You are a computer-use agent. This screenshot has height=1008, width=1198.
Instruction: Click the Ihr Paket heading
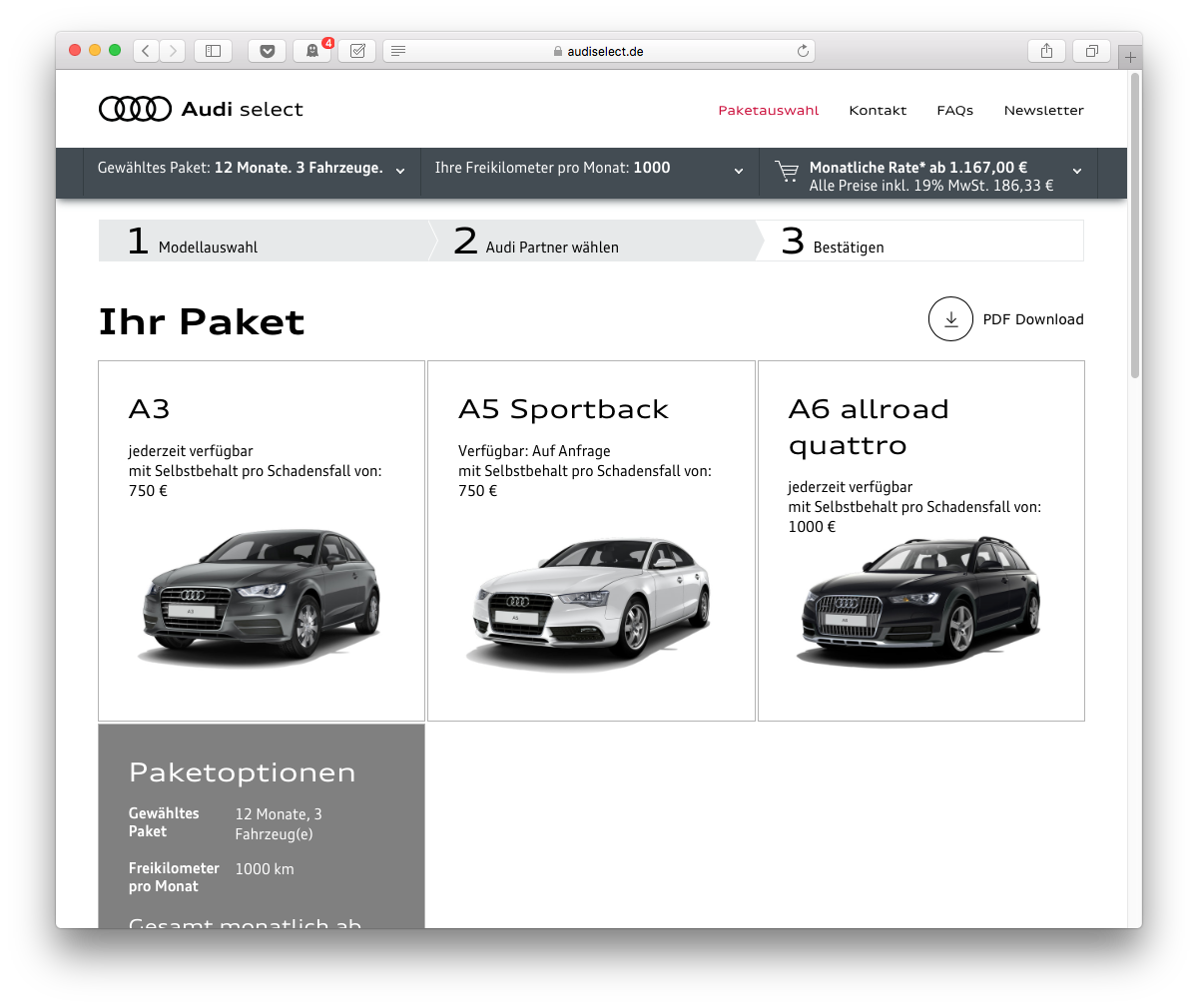coord(201,322)
